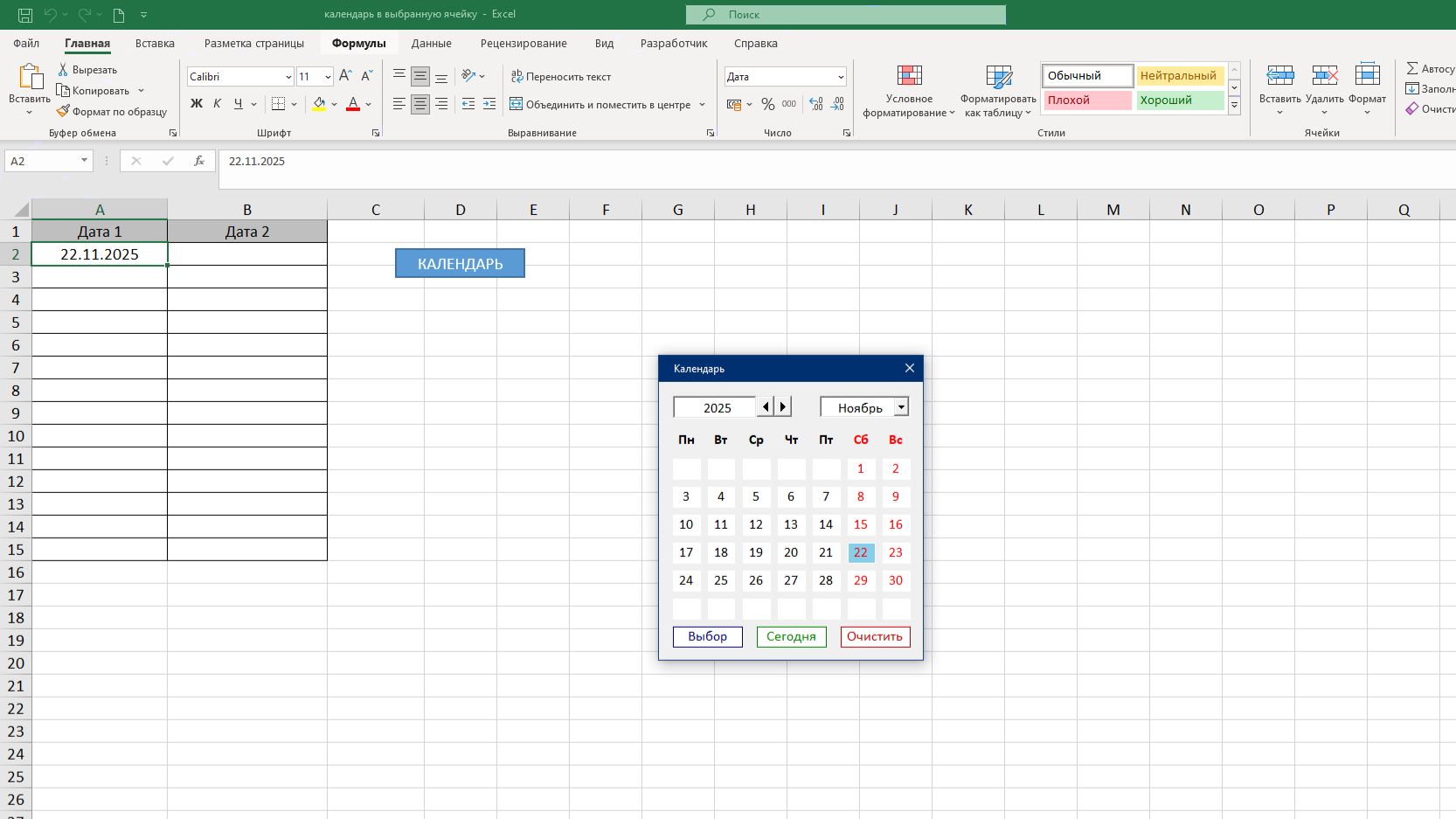Toggle bold formatting (Ж)

coord(196,104)
